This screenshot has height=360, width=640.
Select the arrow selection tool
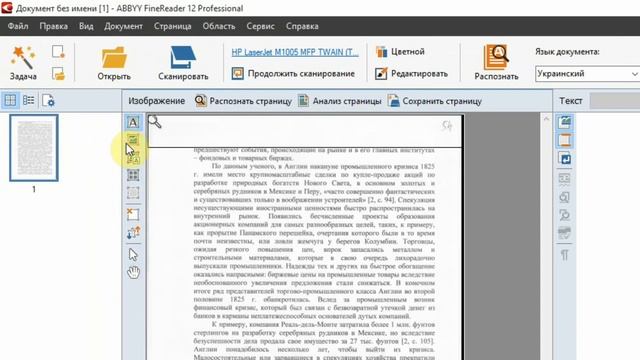click(133, 255)
